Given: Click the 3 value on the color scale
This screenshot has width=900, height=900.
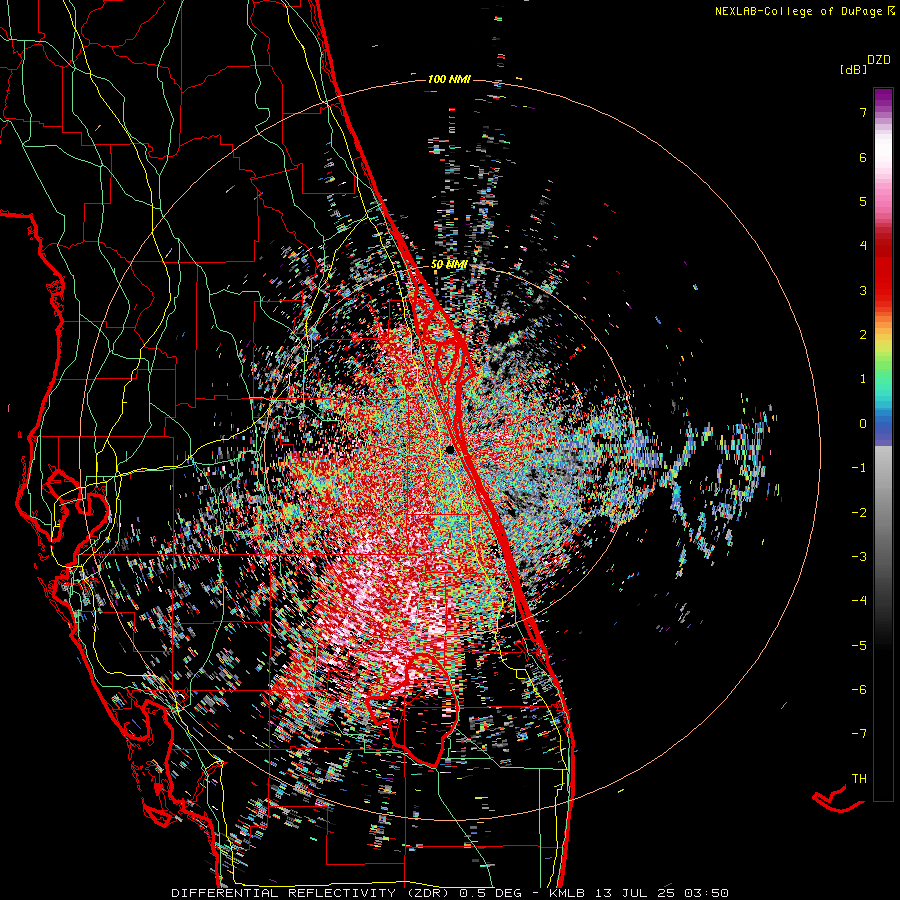Looking at the screenshot, I should pyautogui.click(x=863, y=290).
